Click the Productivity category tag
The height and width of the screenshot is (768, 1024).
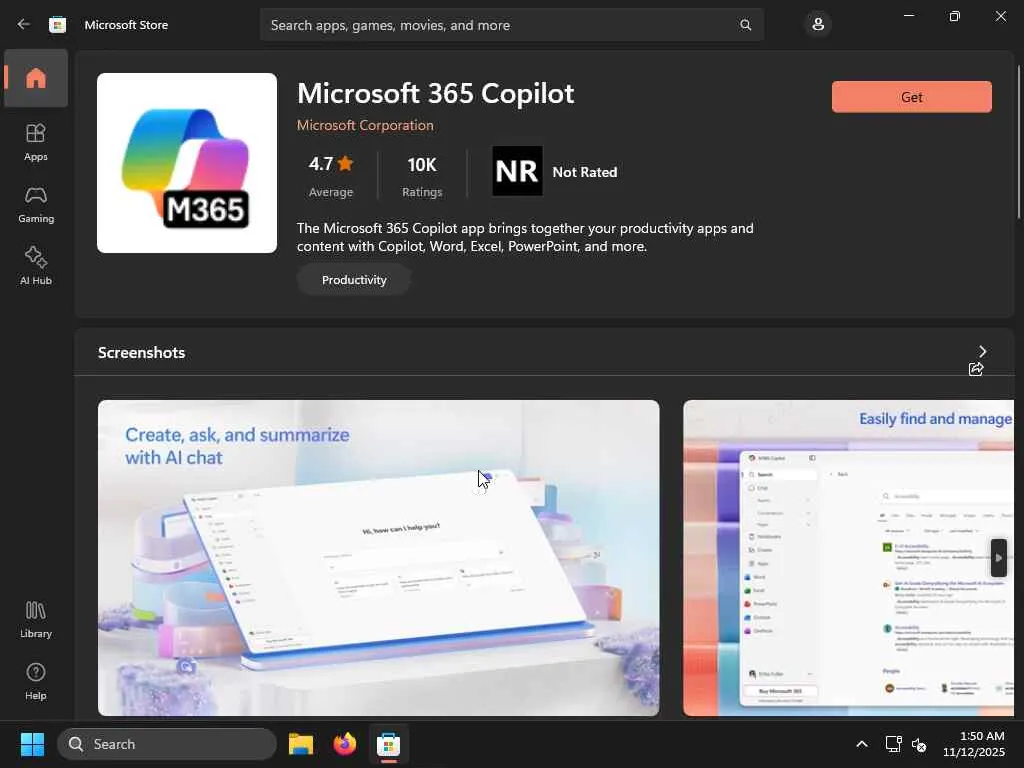[x=354, y=280]
